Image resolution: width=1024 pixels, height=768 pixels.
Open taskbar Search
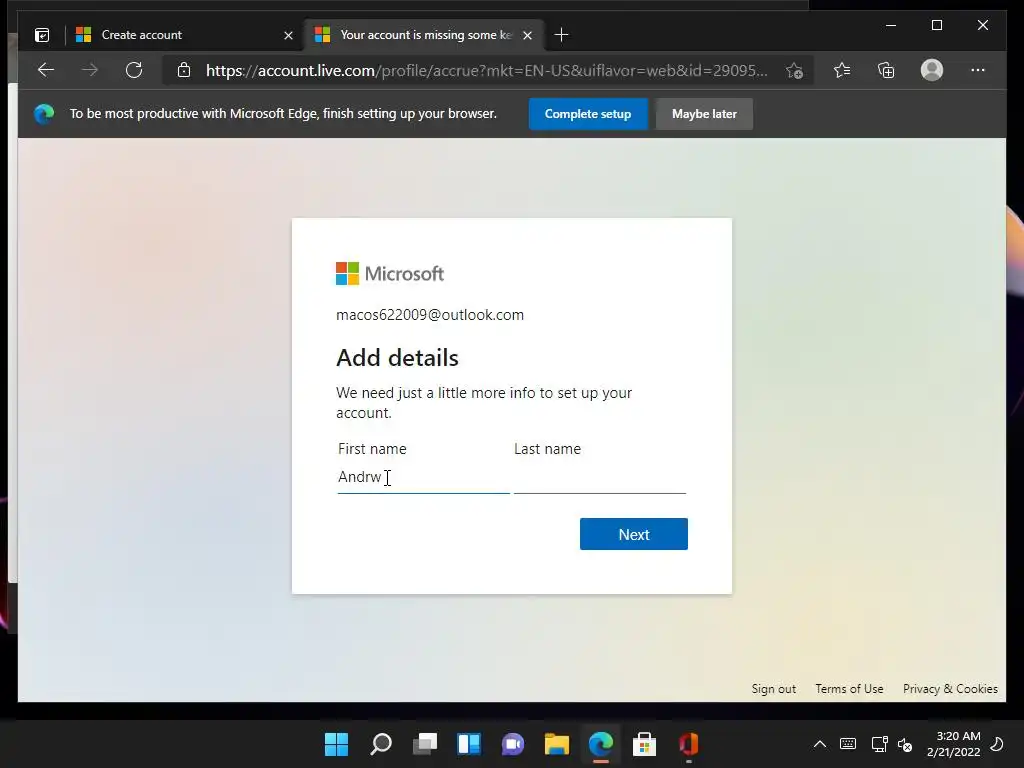(381, 744)
